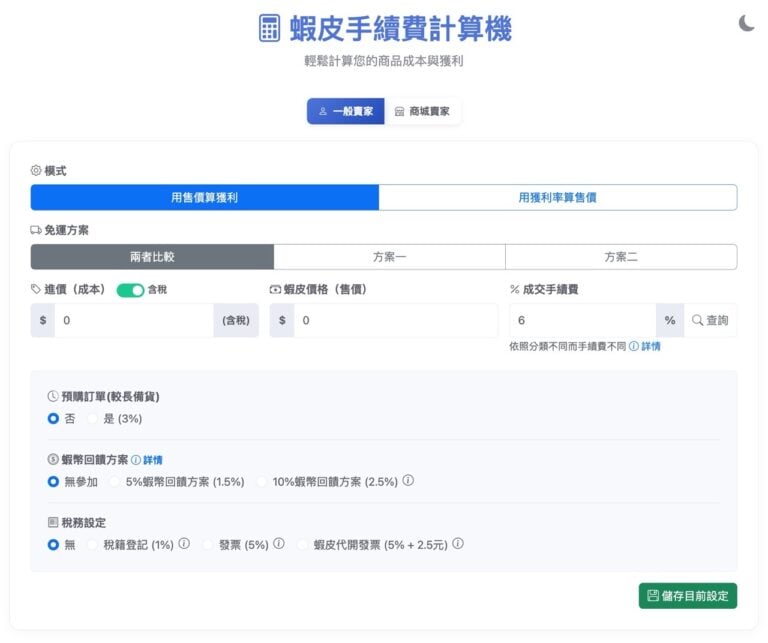Click the (含稅) suffix label
768x643 pixels.
point(236,320)
